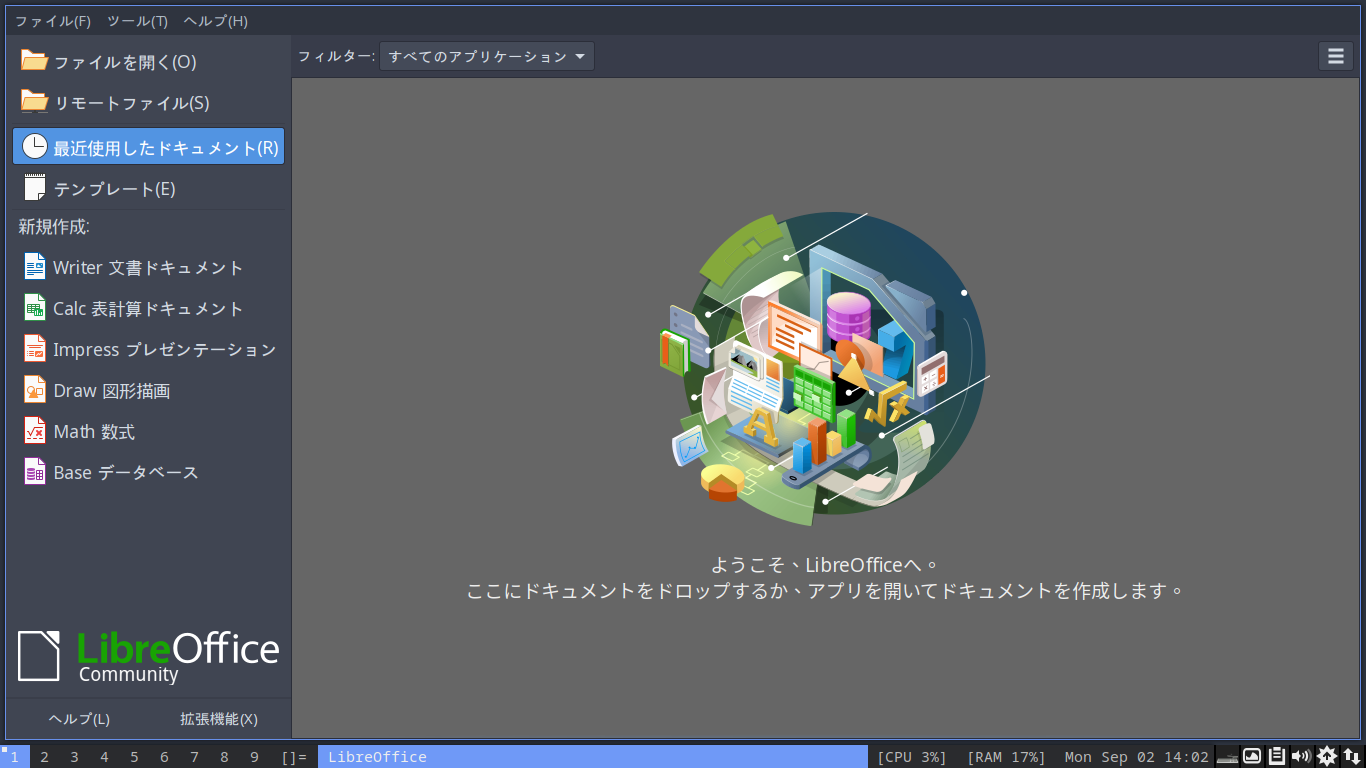
Task: Open the すべてのアプリケーション filter dropdown
Action: (486, 56)
